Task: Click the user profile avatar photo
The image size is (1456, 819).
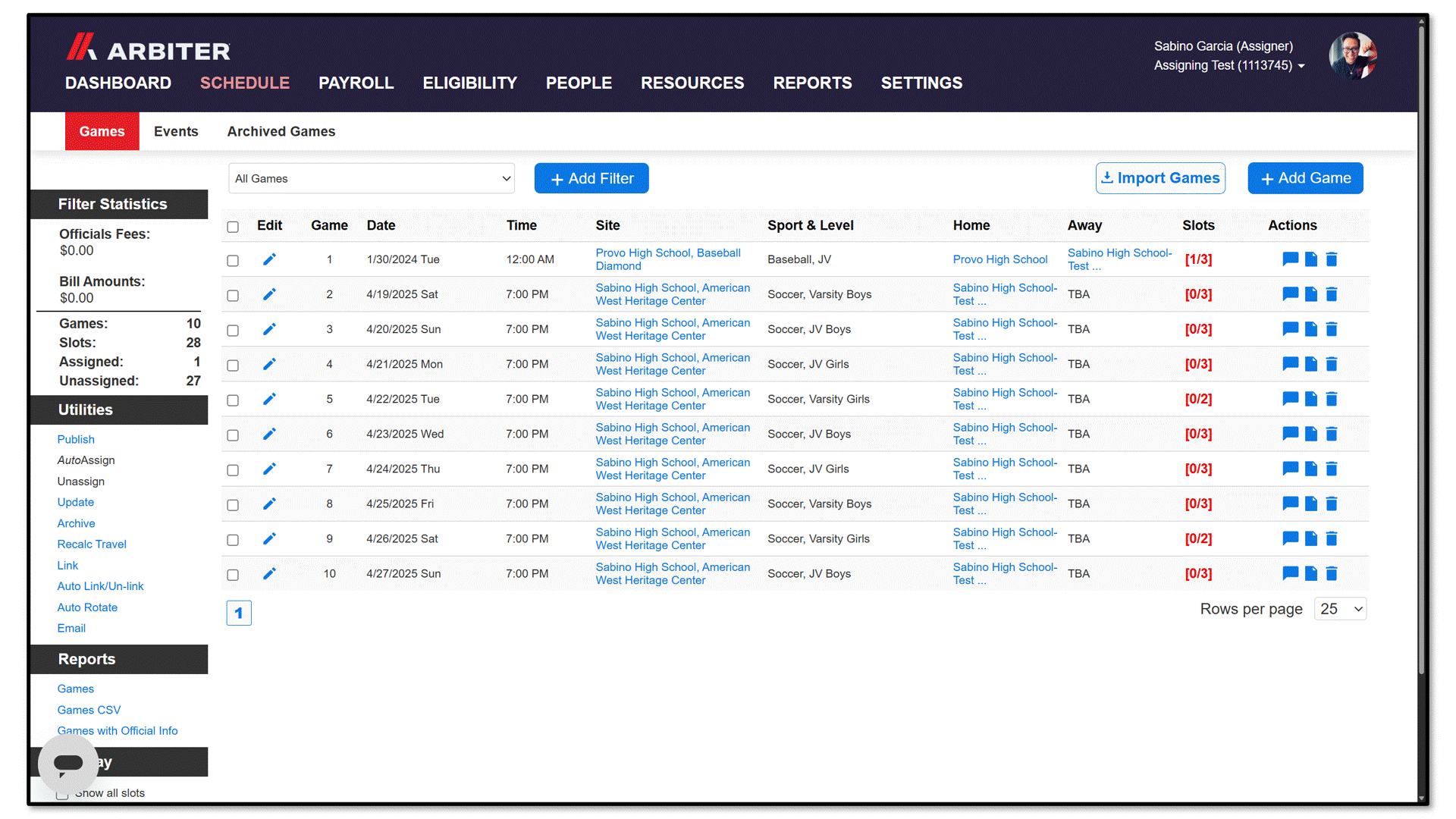Action: [x=1353, y=56]
